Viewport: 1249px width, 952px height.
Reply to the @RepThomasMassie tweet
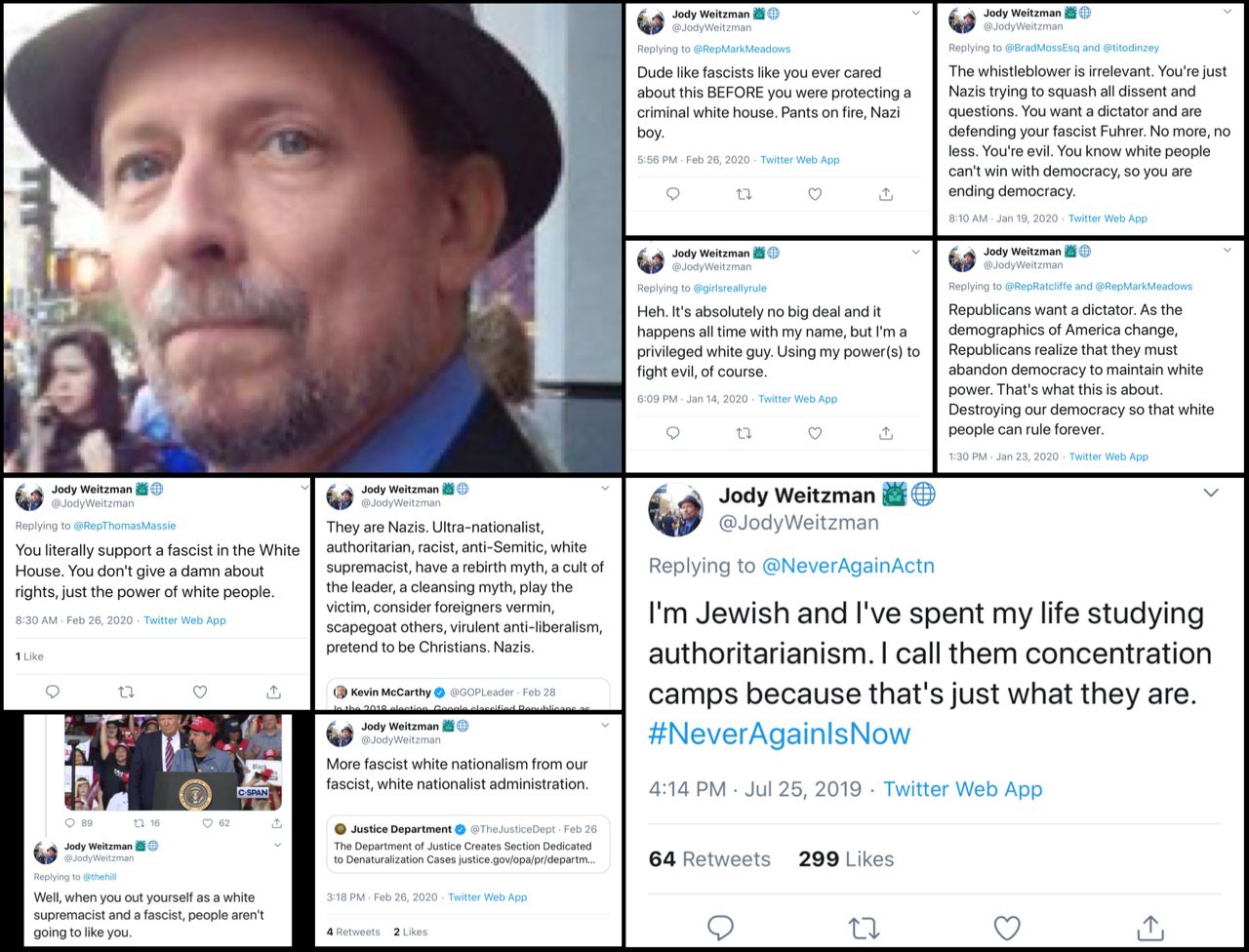pyautogui.click(x=53, y=692)
